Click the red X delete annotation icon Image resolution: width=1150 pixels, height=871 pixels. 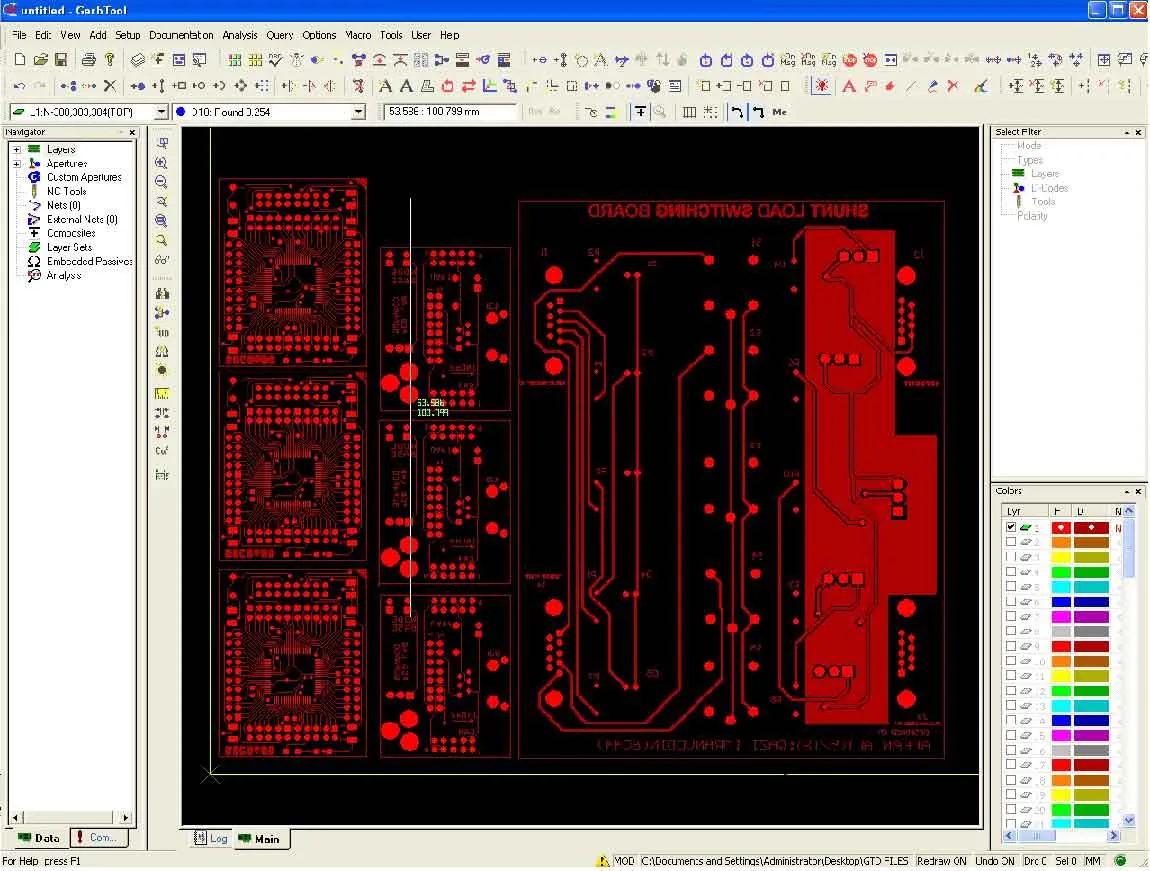(953, 86)
